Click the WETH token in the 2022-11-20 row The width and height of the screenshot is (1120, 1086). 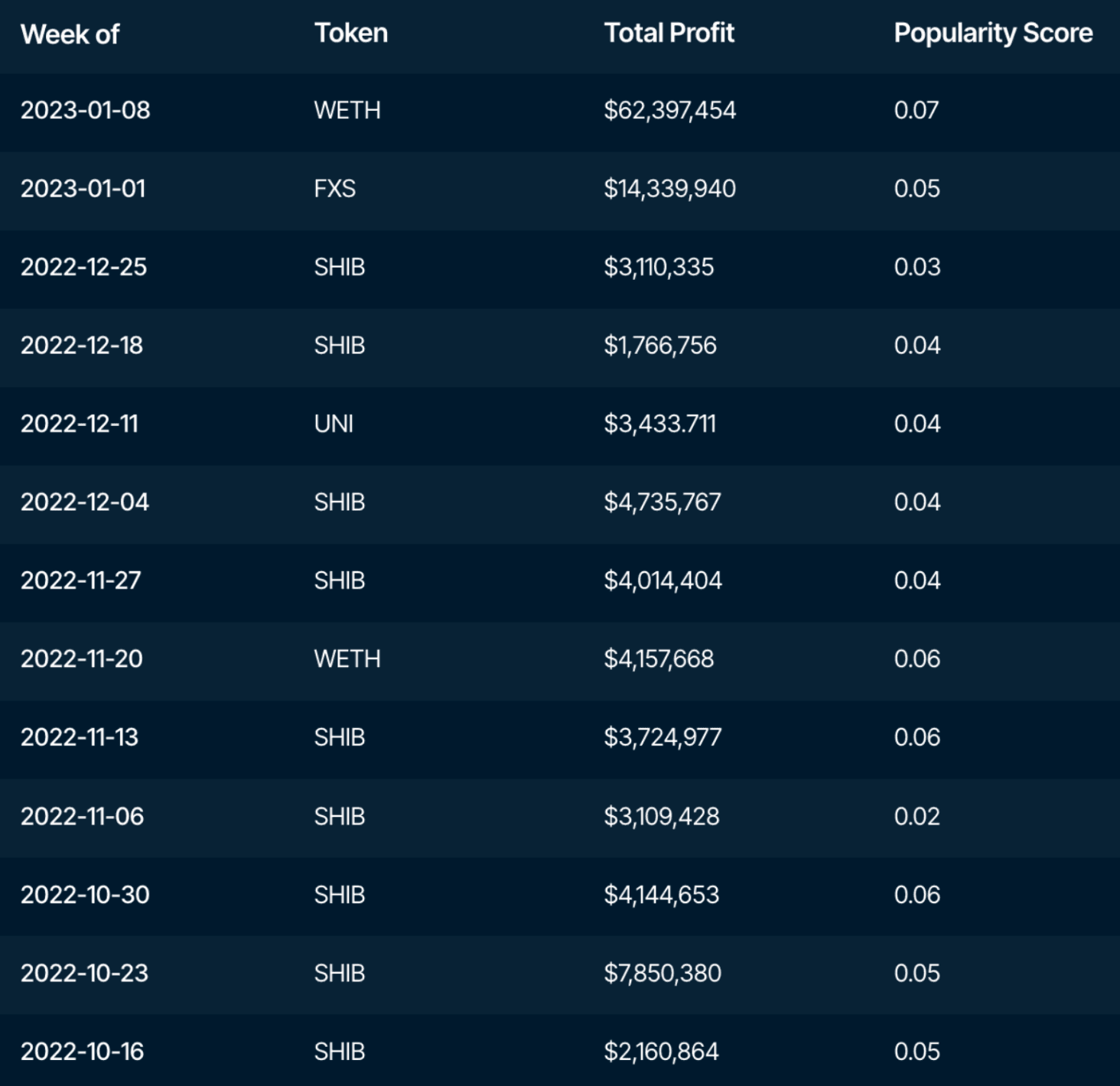347,658
